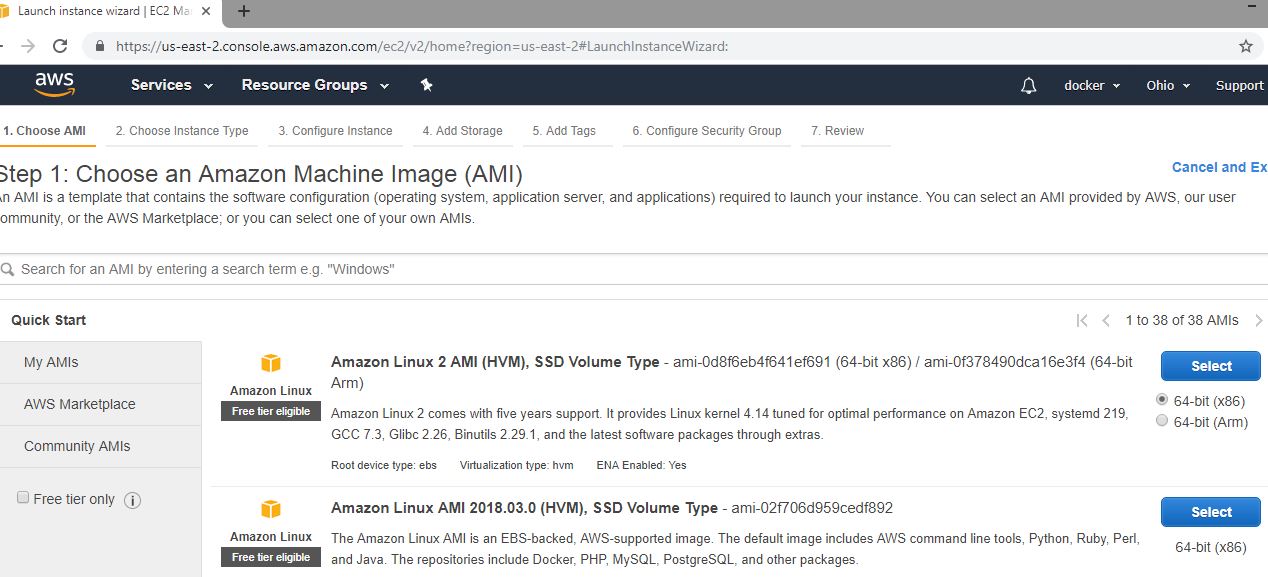Open My AMIs in sidebar
1268x577 pixels.
click(x=100, y=363)
